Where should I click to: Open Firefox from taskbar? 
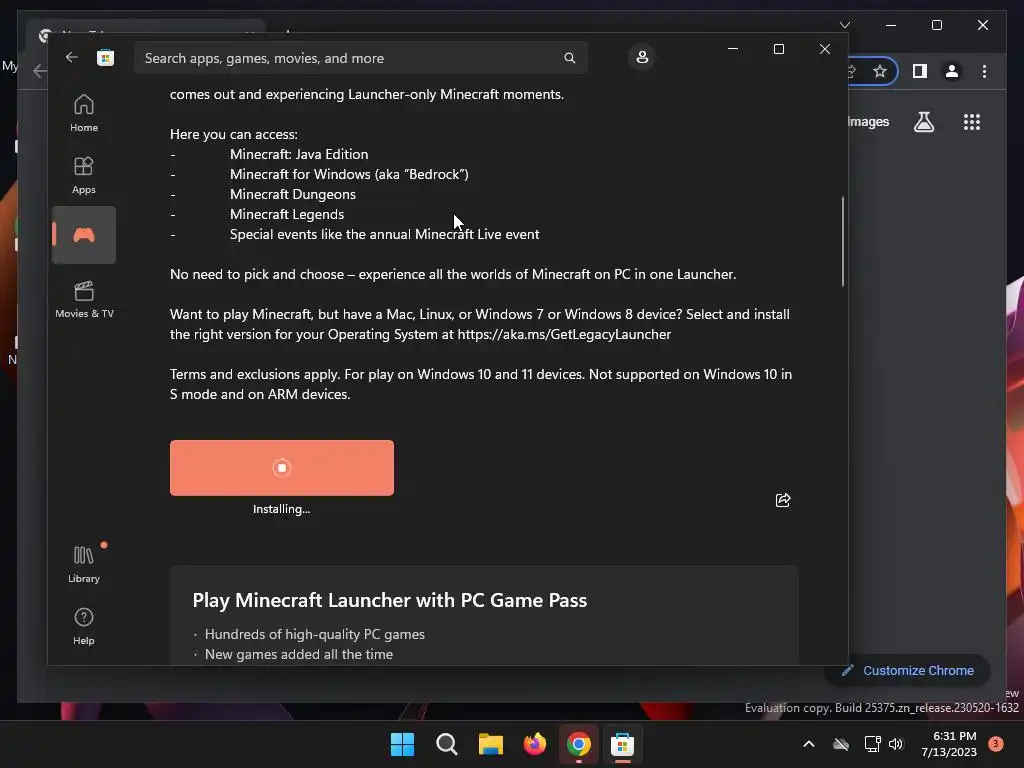tap(535, 744)
